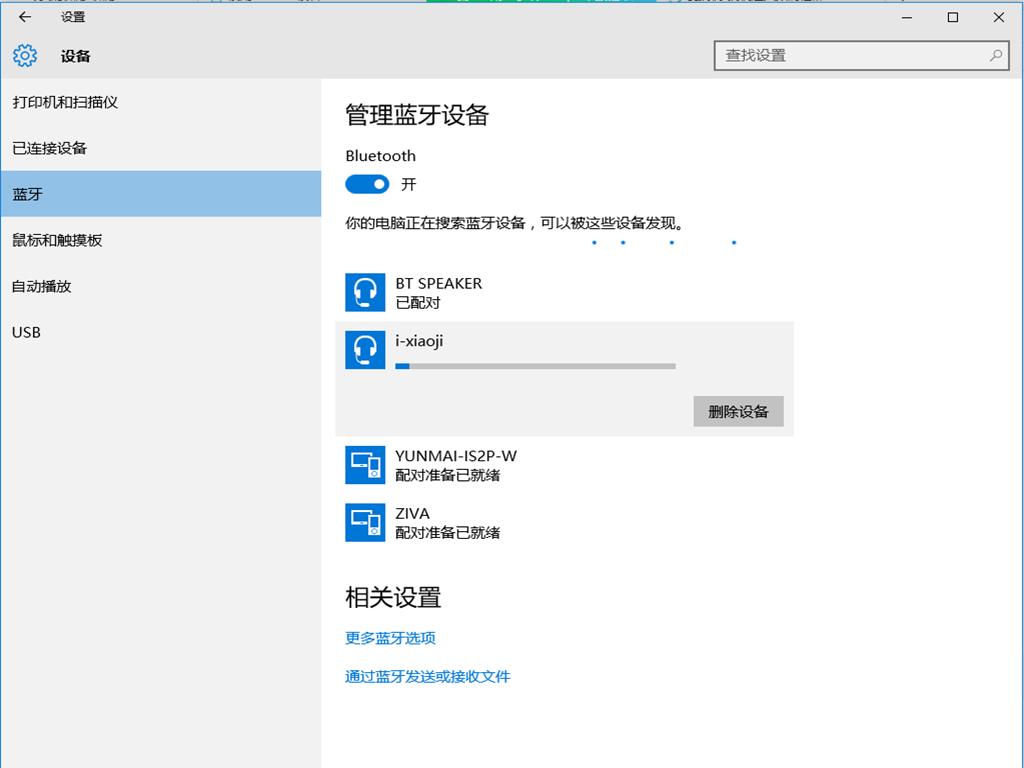Click the i-xiaoji pairing progress bar
This screenshot has height=768, width=1024.
535,366
